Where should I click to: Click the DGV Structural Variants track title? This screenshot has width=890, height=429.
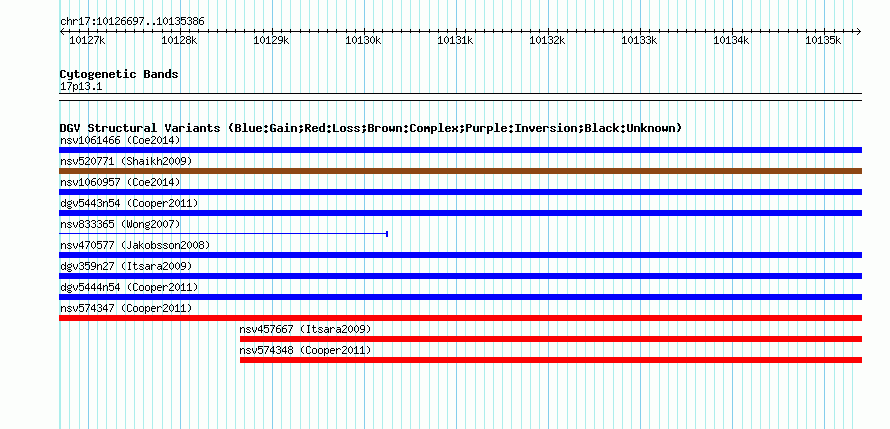tap(371, 128)
